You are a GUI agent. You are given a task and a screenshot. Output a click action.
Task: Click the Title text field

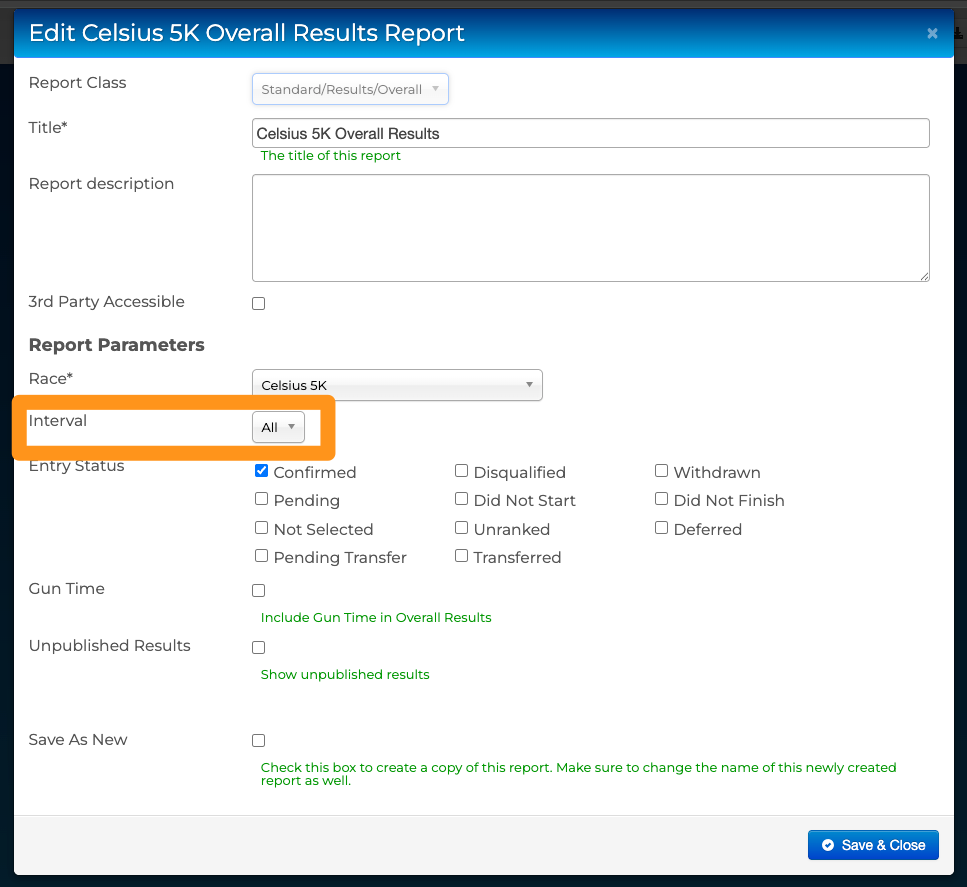[x=590, y=133]
